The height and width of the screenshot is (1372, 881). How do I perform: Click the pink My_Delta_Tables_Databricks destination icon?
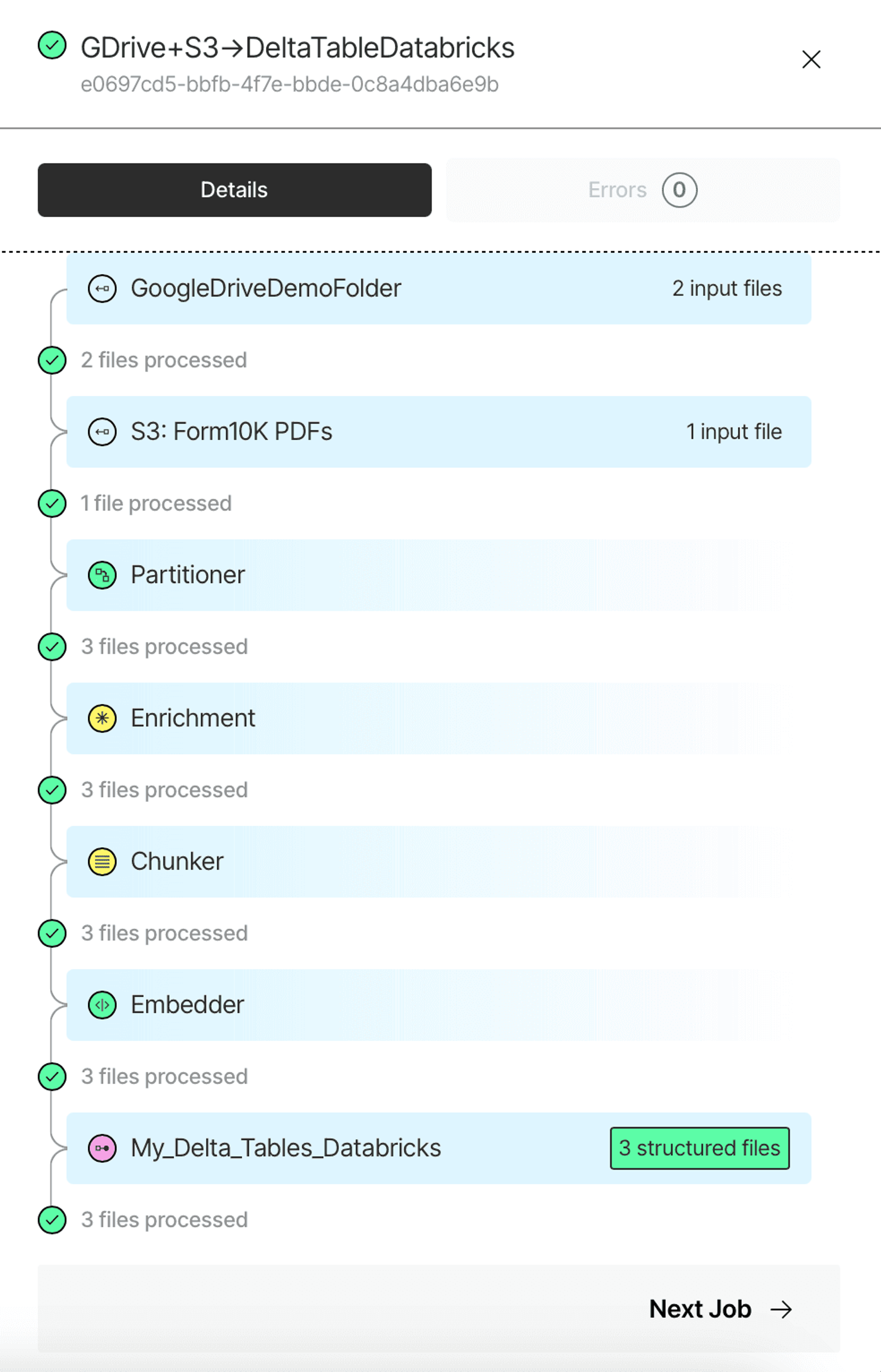point(102,1148)
